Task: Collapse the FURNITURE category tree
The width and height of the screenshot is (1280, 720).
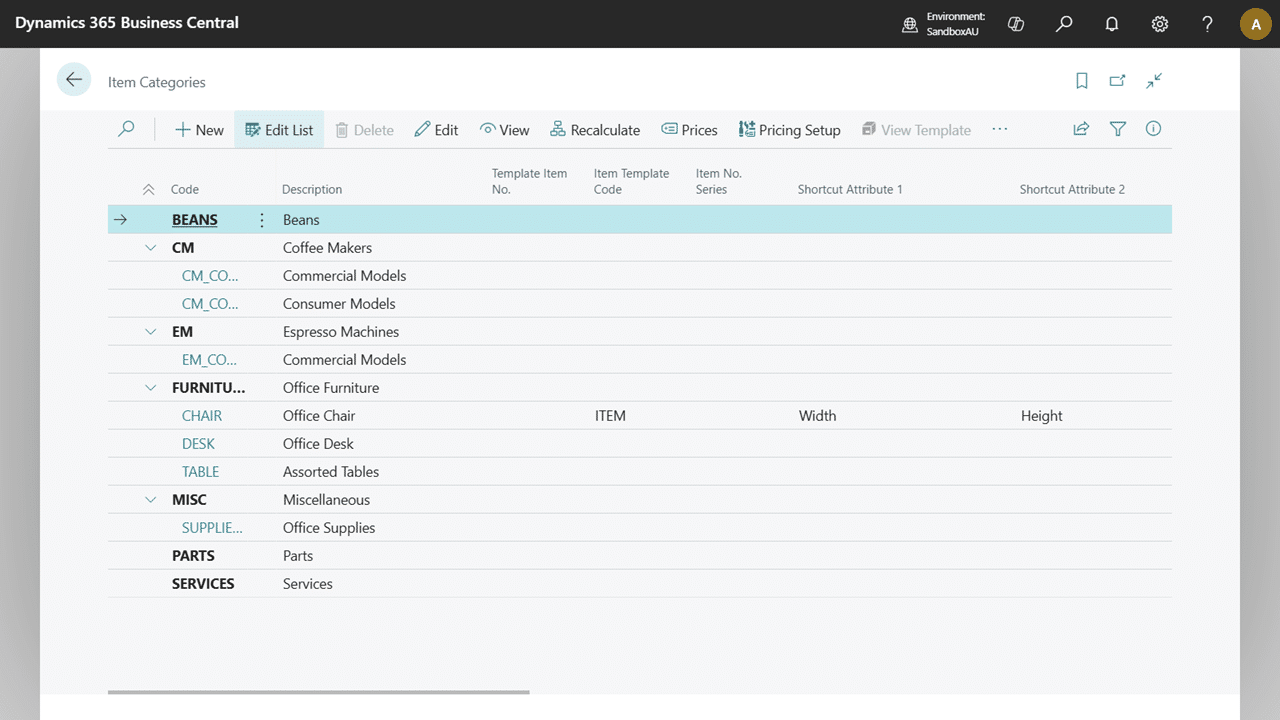Action: [x=151, y=388]
